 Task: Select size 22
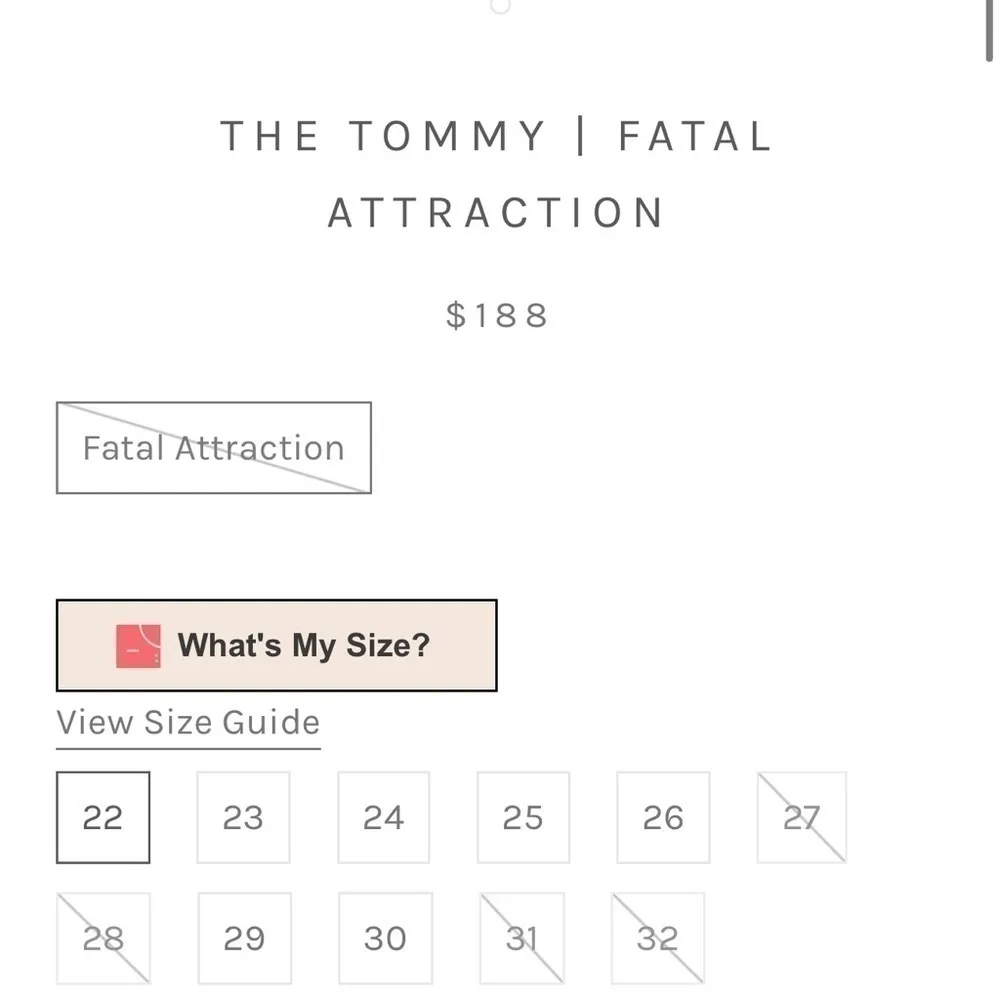pyautogui.click(x=103, y=817)
